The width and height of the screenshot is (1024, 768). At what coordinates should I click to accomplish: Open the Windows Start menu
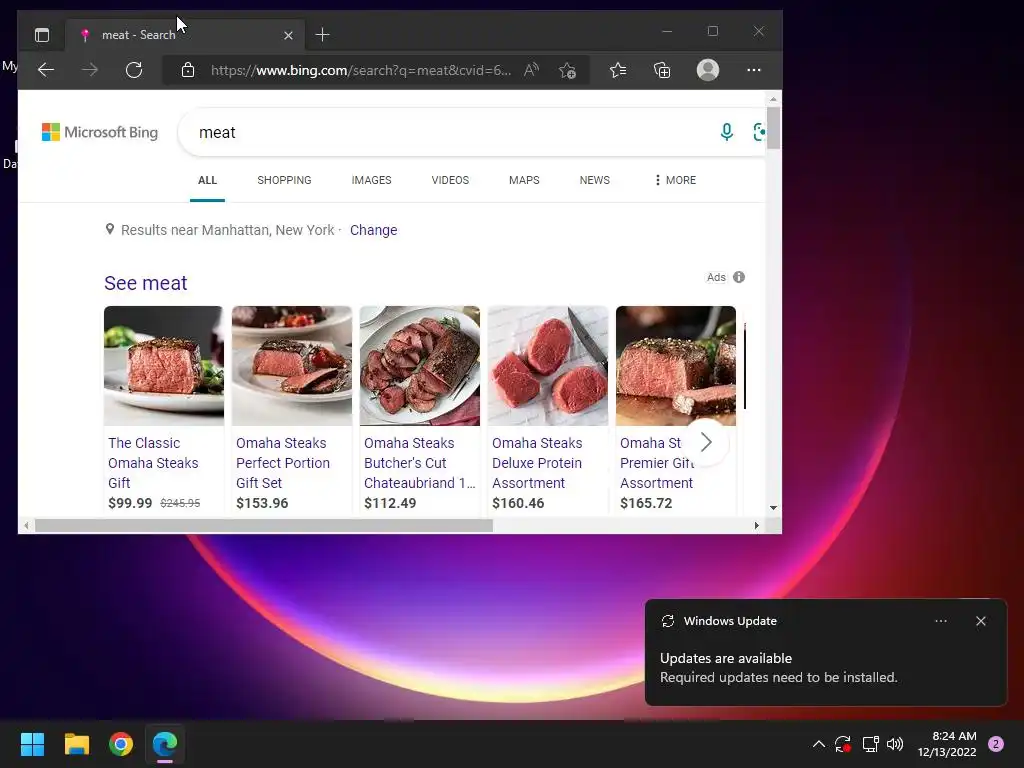tap(32, 744)
